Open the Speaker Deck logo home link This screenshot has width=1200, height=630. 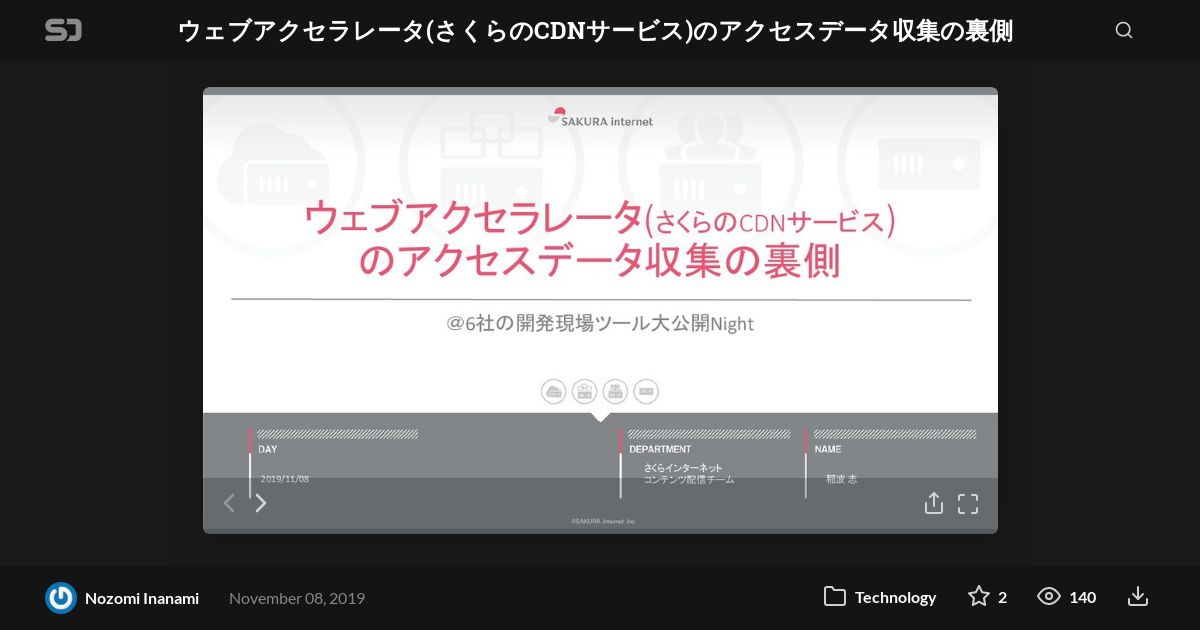[63, 30]
